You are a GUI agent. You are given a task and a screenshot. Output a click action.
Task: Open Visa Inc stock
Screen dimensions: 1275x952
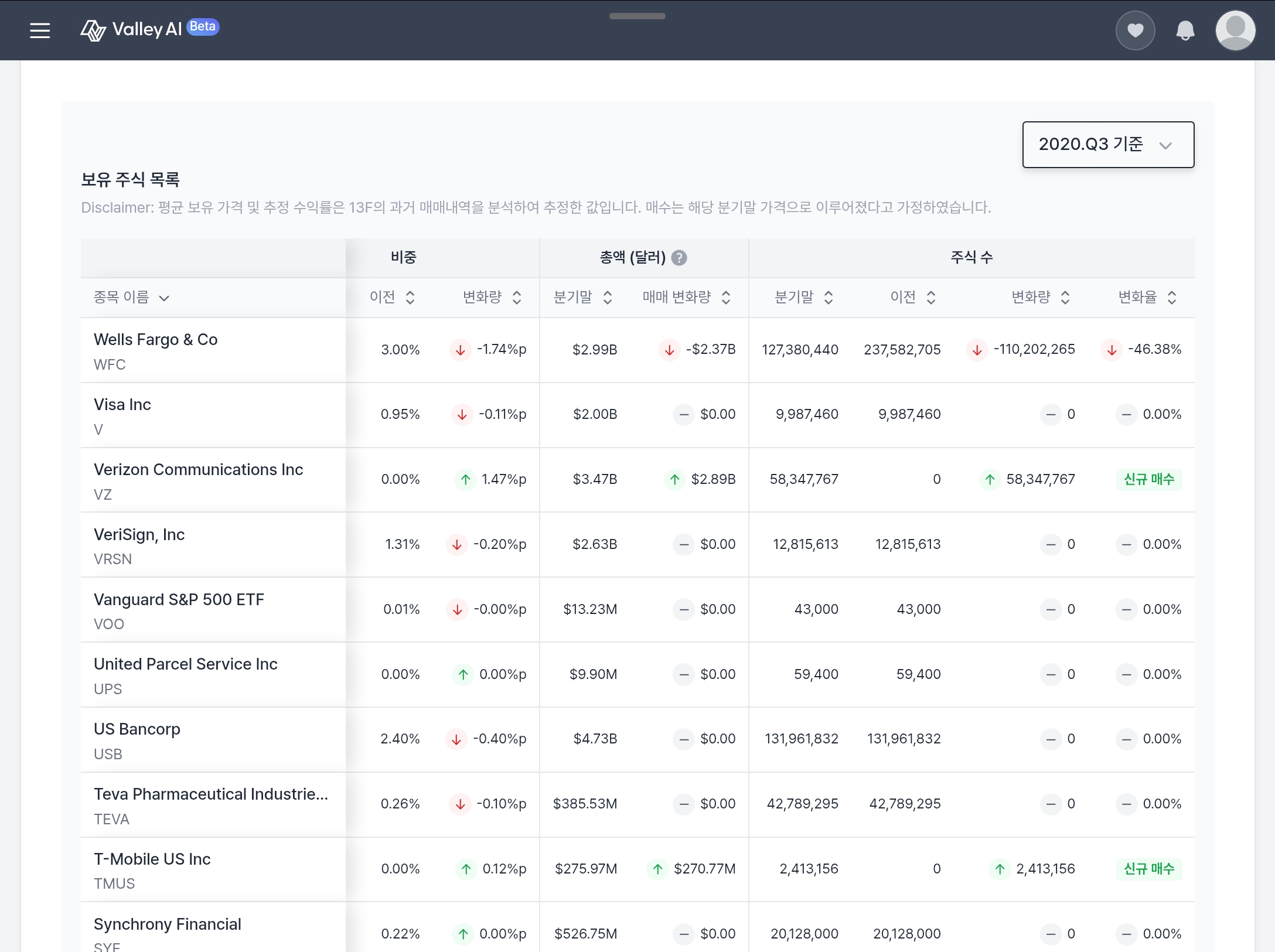coord(122,405)
